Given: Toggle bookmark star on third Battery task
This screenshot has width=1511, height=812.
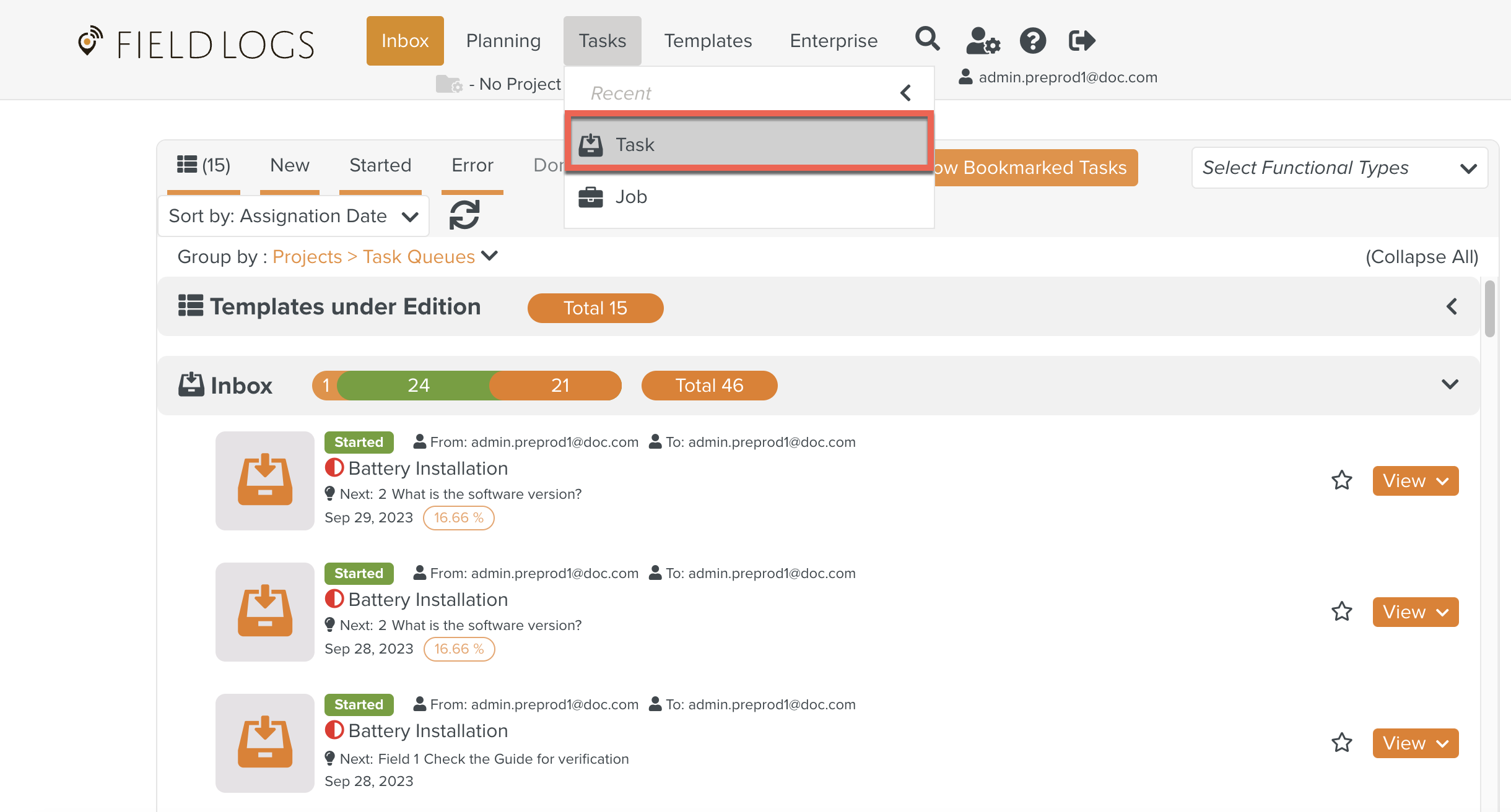Looking at the screenshot, I should coord(1341,743).
